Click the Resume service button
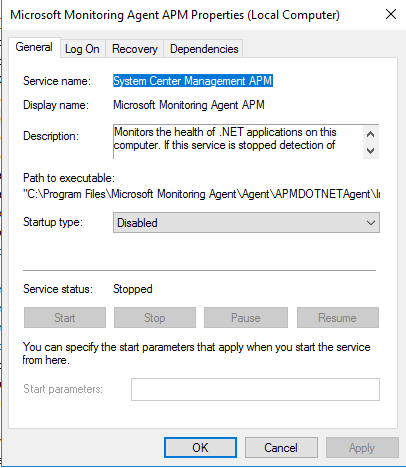Screen dimensions: 406x468 tap(338, 318)
